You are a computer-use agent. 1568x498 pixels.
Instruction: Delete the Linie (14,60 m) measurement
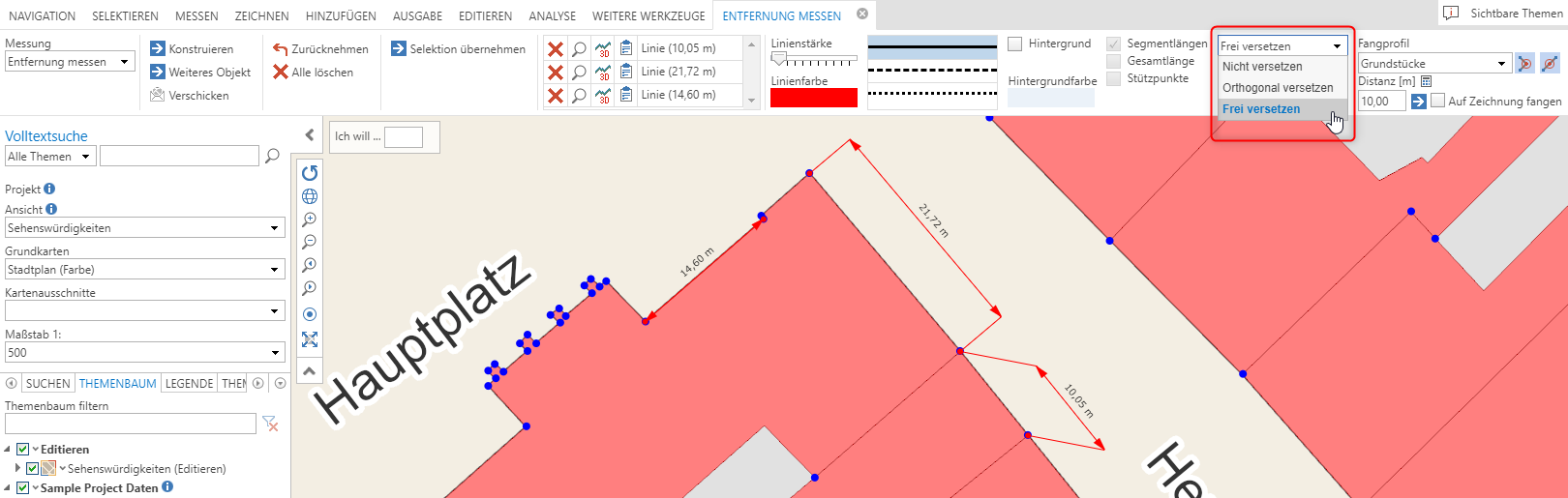pyautogui.click(x=556, y=96)
